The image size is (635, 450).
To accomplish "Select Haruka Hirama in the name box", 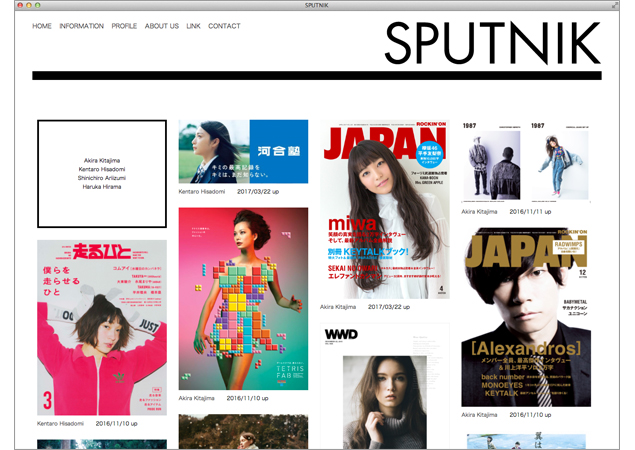I will tap(102, 187).
